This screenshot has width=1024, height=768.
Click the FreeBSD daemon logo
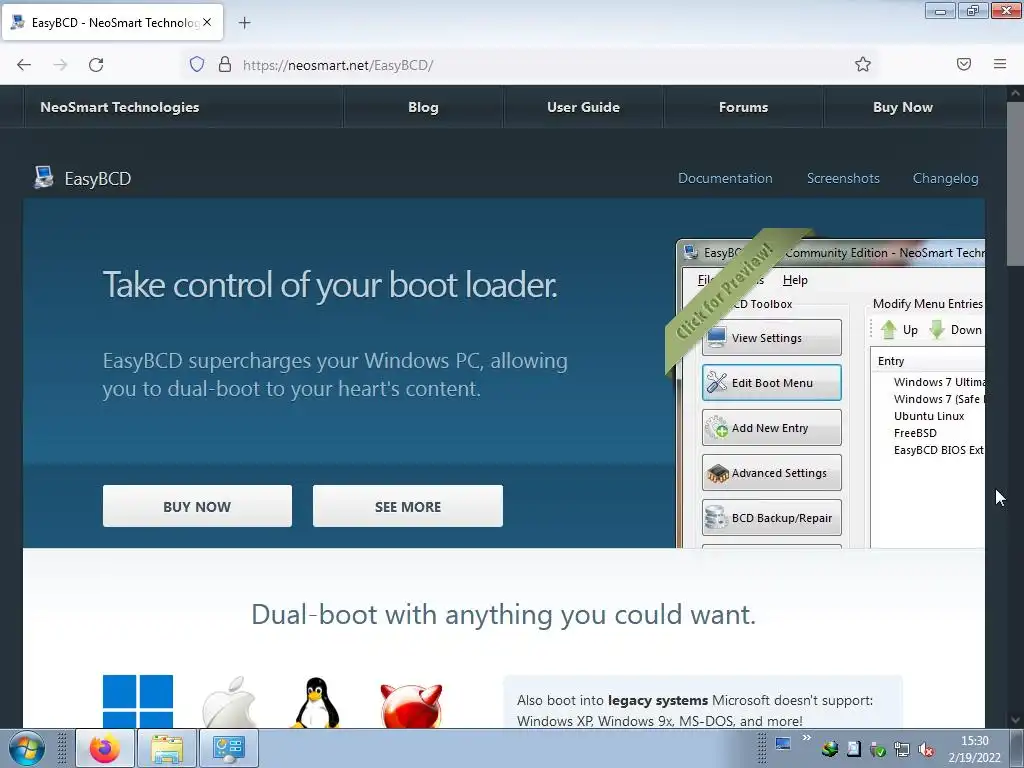tap(411, 705)
